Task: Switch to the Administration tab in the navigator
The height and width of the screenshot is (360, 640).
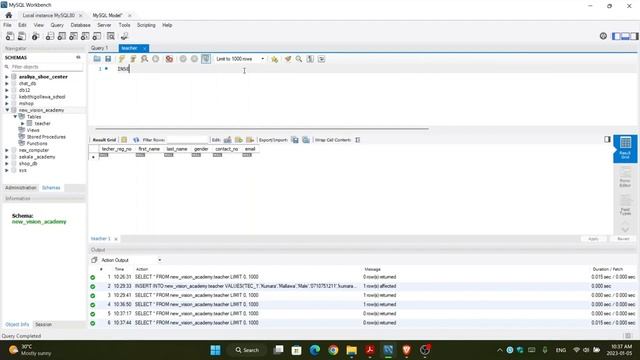Action: [21, 188]
